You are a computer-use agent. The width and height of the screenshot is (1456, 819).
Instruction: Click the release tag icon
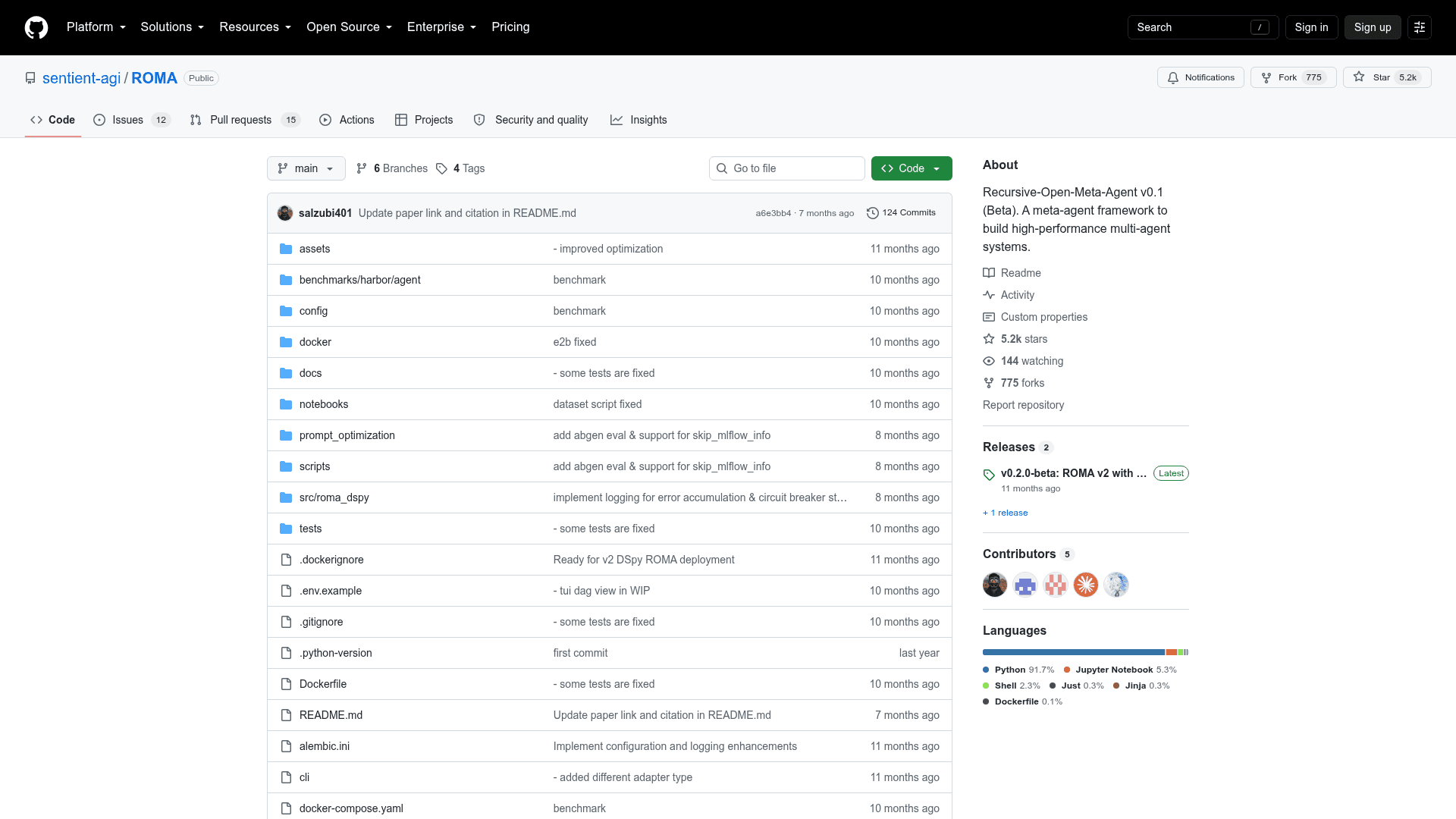point(989,475)
